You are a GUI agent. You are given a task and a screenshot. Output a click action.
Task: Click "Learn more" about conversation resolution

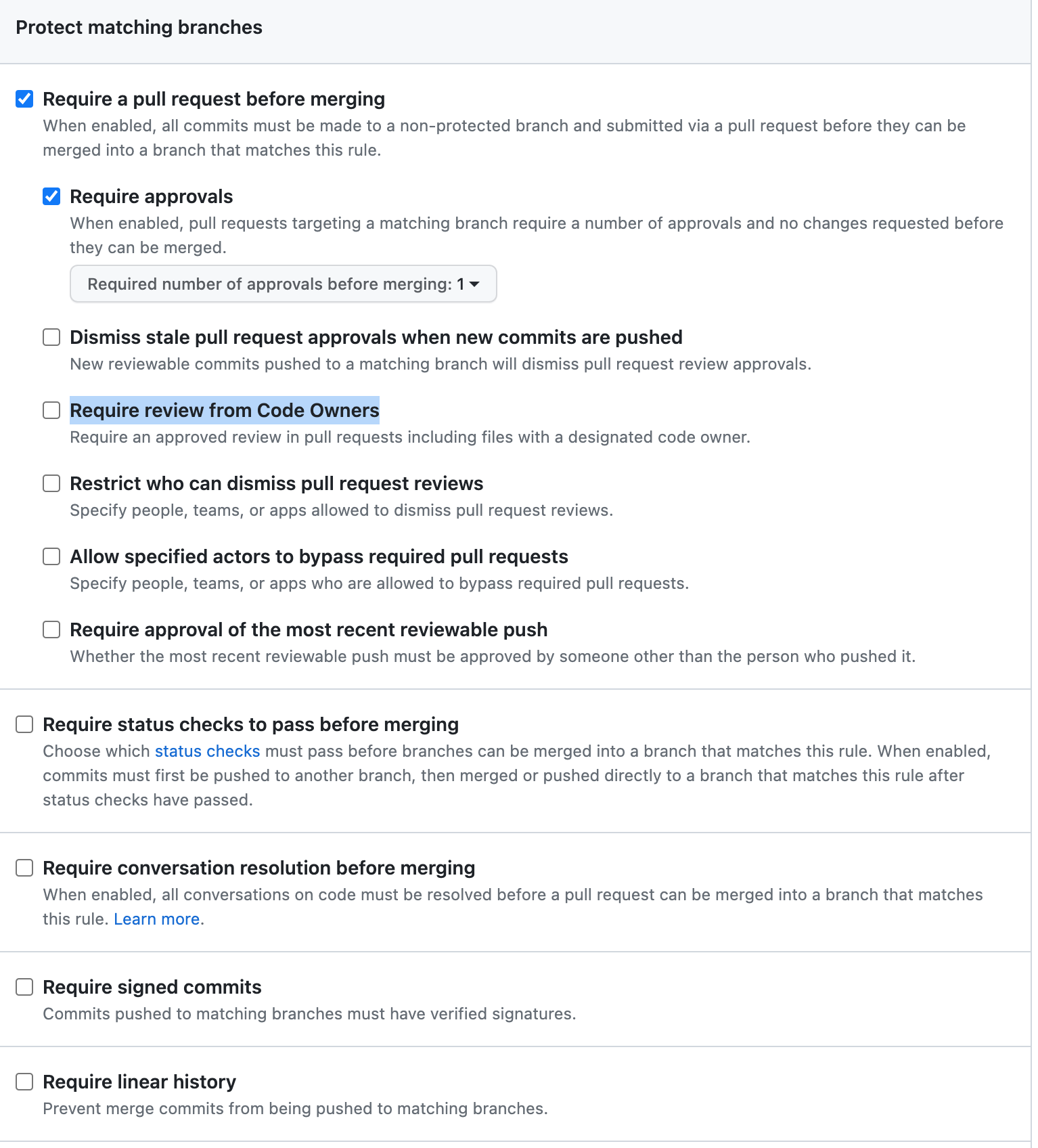(x=156, y=919)
